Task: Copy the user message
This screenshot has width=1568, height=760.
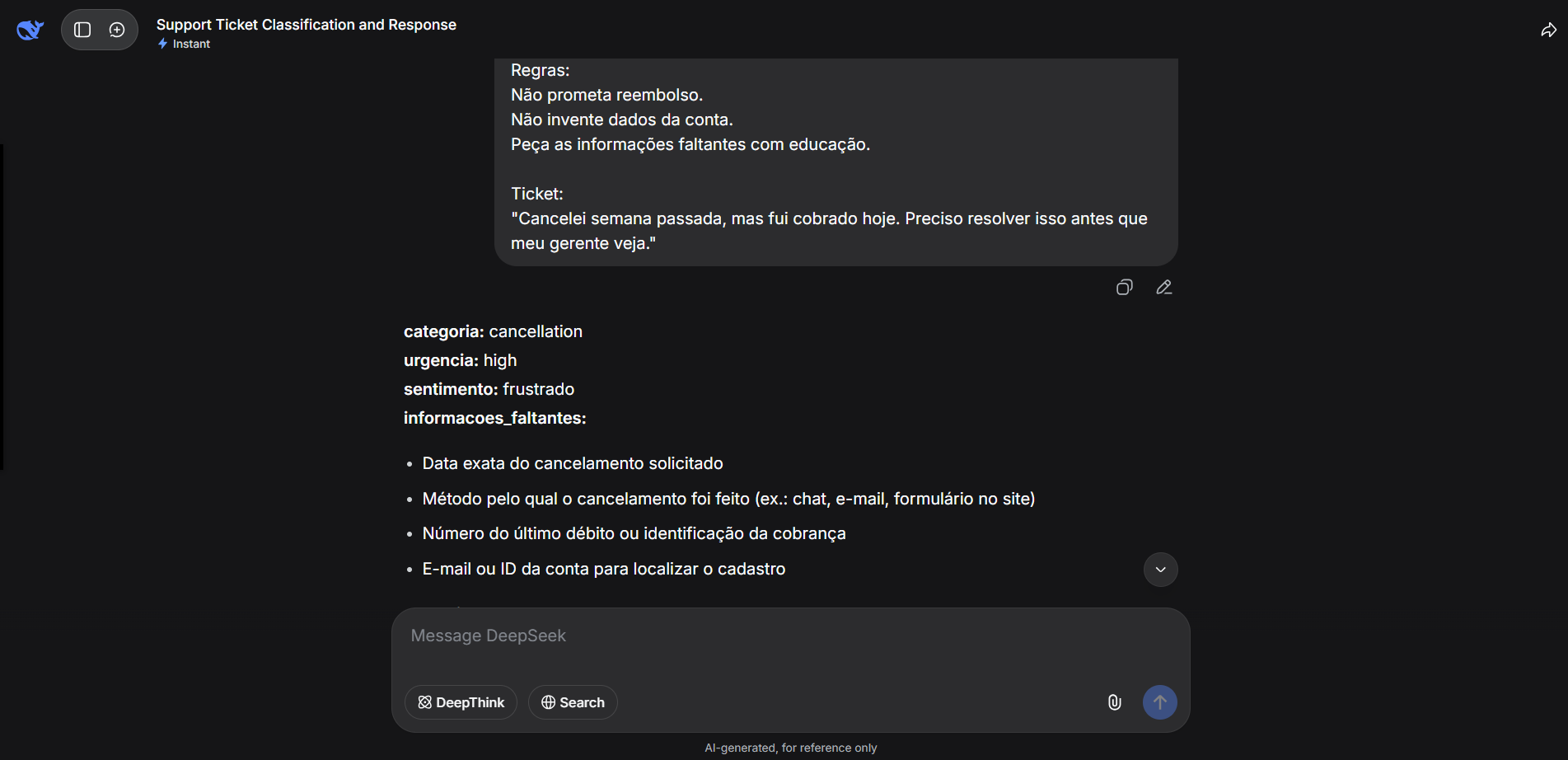Action: tap(1124, 288)
